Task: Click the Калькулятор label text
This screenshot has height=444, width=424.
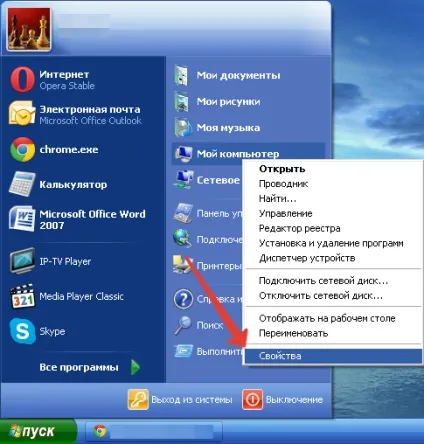Action: (73, 184)
